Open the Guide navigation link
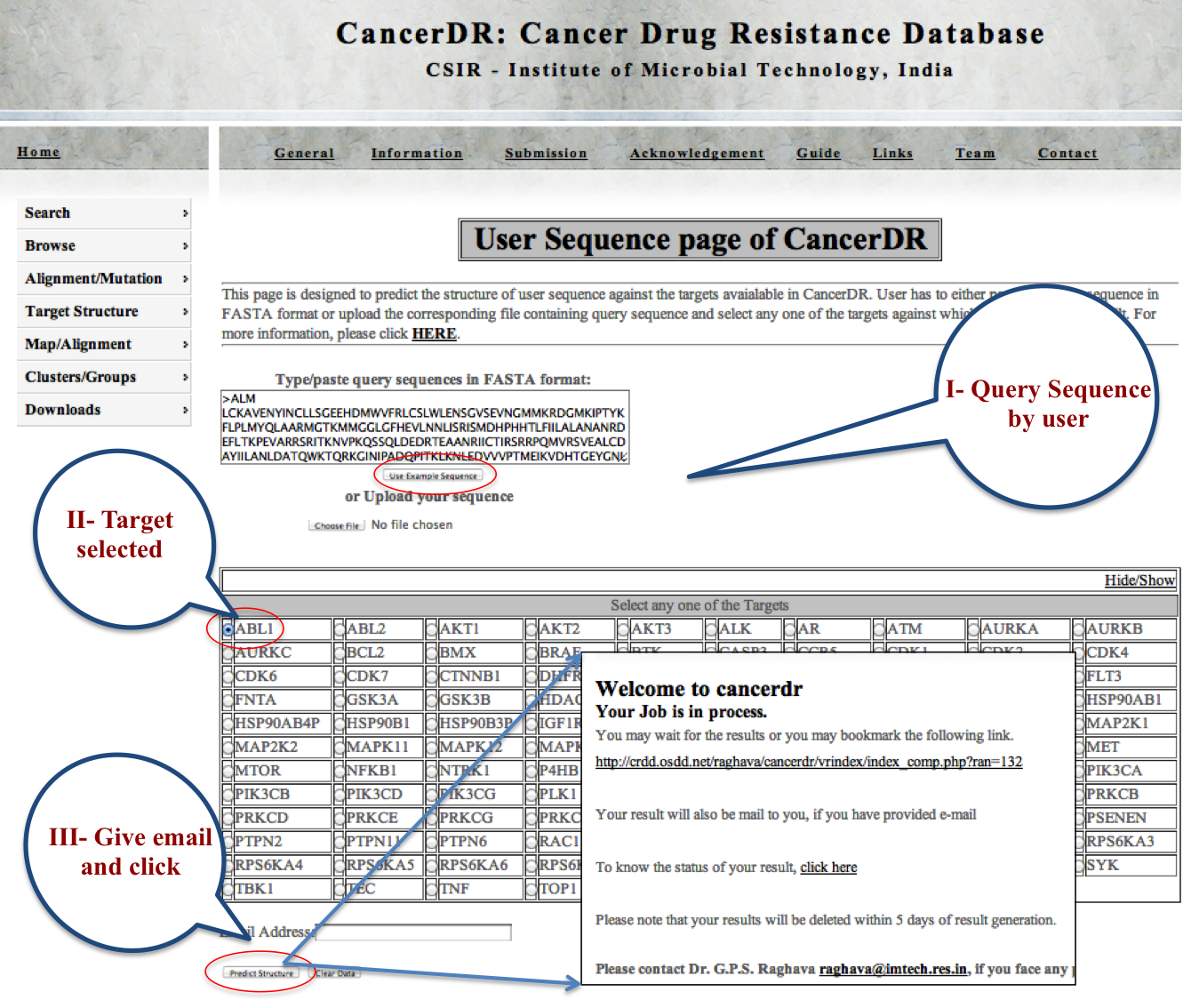The width and height of the screenshot is (1183, 1008). click(x=818, y=154)
